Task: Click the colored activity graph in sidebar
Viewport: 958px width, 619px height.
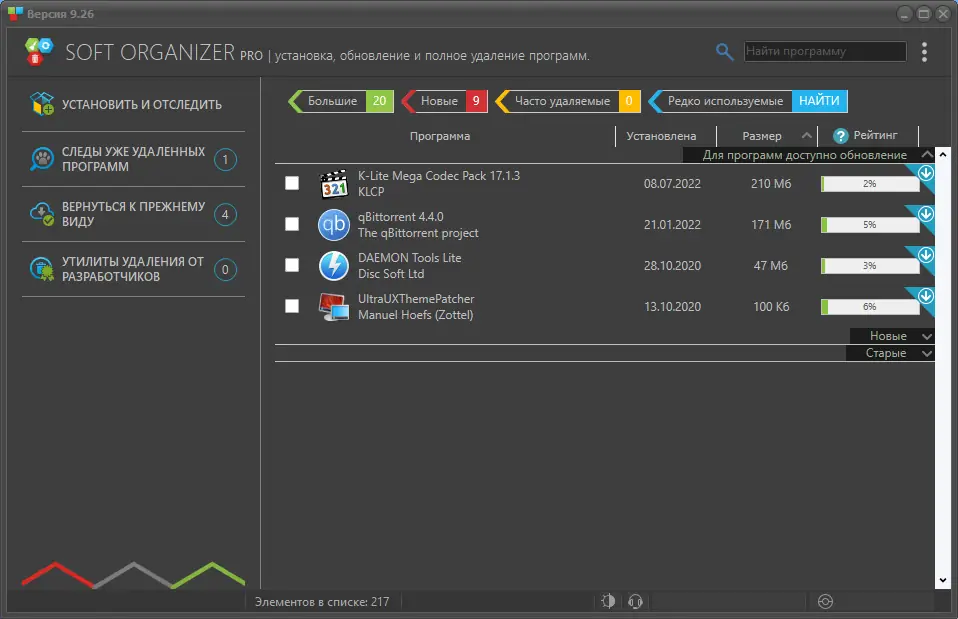Action: coord(133,575)
